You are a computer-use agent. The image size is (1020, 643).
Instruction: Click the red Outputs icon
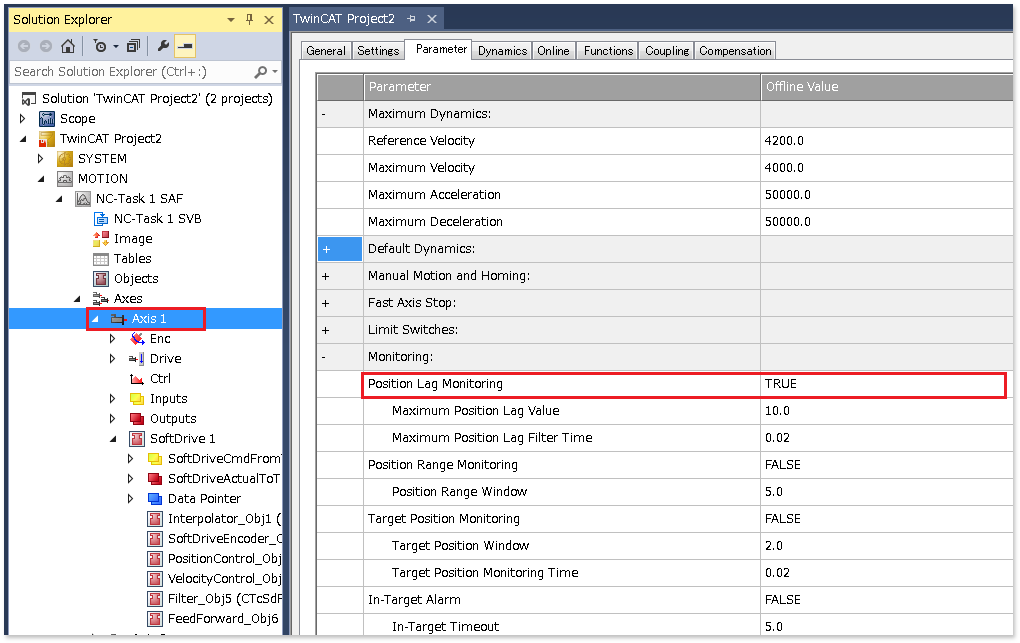(x=137, y=419)
